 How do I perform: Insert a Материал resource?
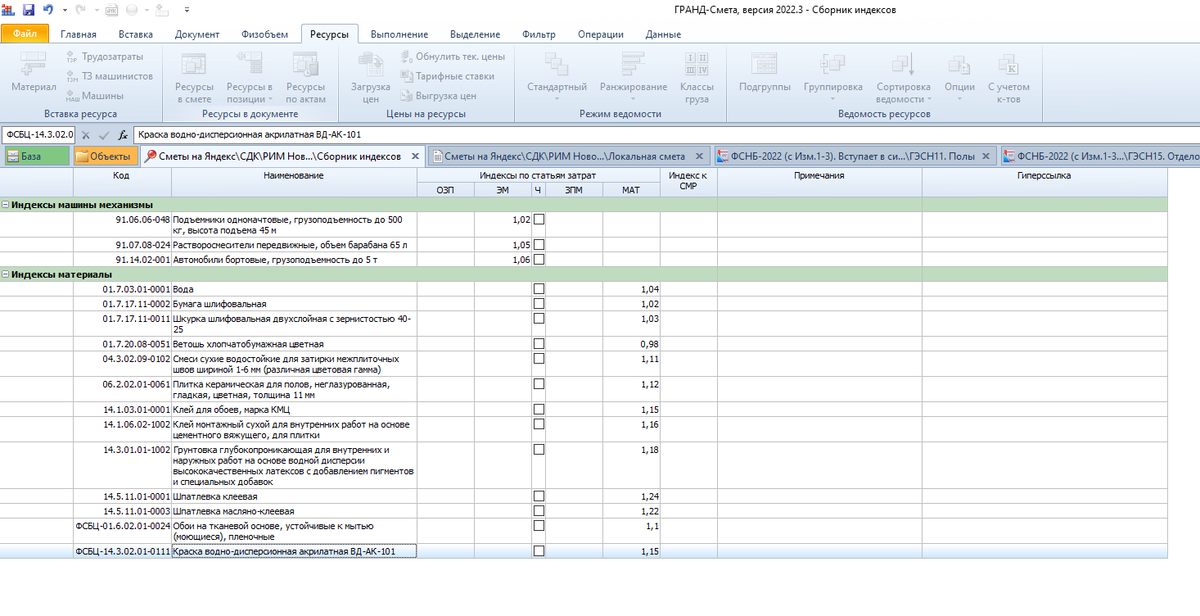[x=34, y=75]
